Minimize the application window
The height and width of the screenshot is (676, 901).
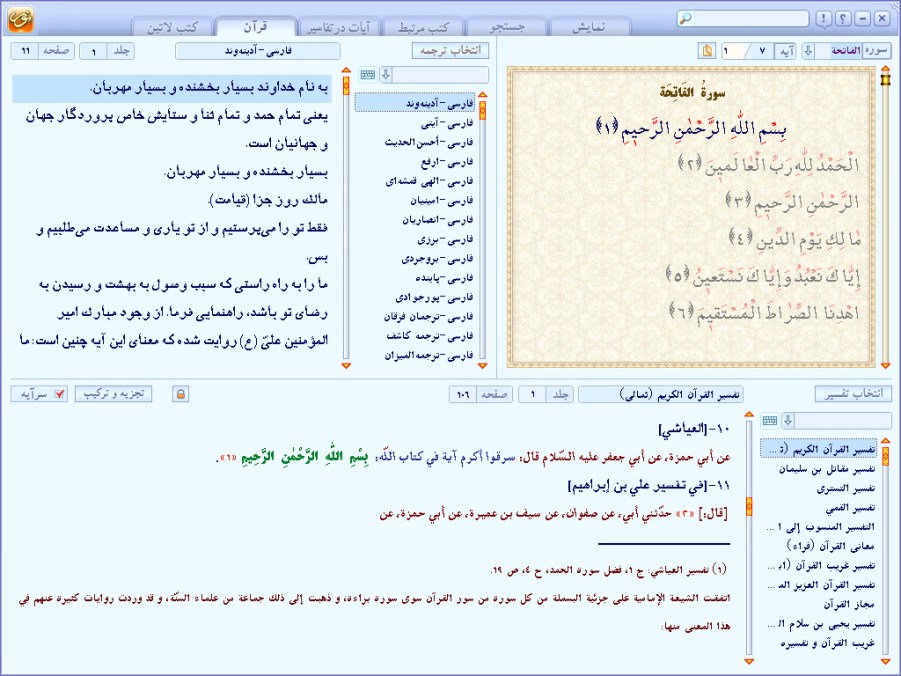[863, 18]
